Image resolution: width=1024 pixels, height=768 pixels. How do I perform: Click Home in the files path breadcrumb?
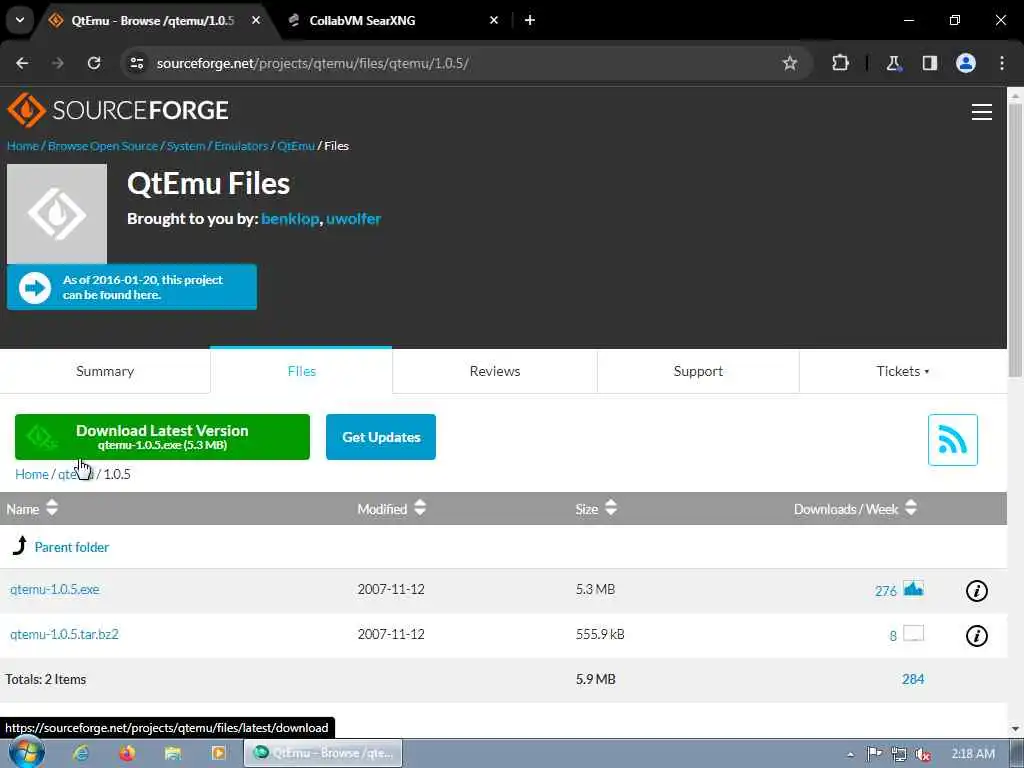pos(31,474)
